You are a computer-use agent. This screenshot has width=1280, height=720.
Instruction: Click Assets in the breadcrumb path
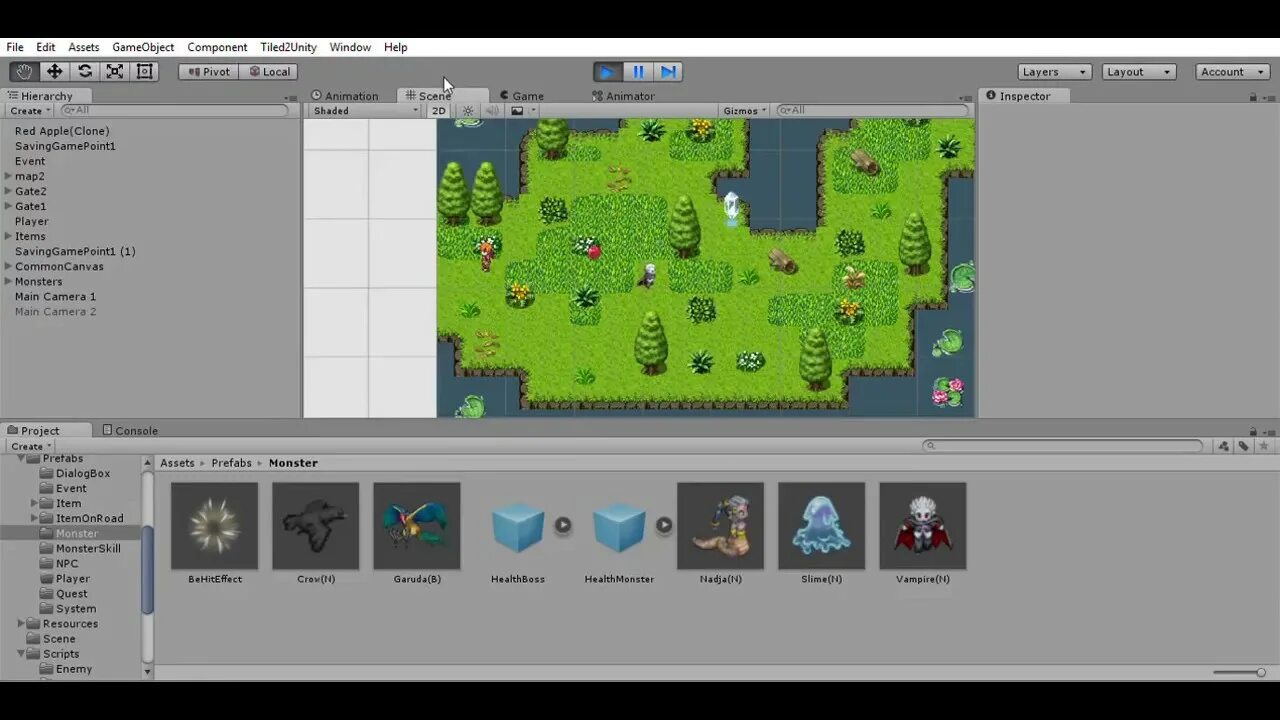point(177,463)
